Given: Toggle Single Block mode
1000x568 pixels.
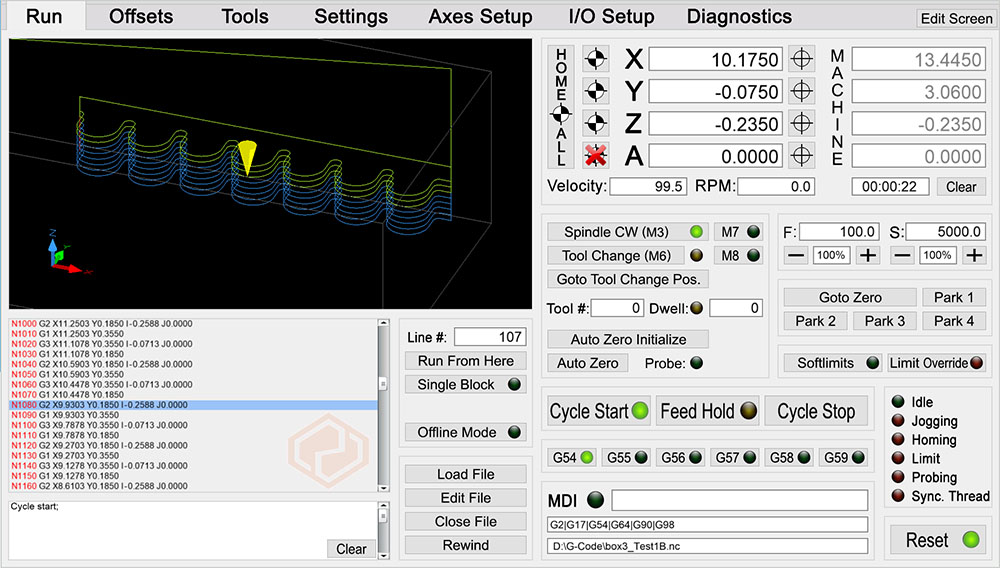Looking at the screenshot, I should (465, 385).
